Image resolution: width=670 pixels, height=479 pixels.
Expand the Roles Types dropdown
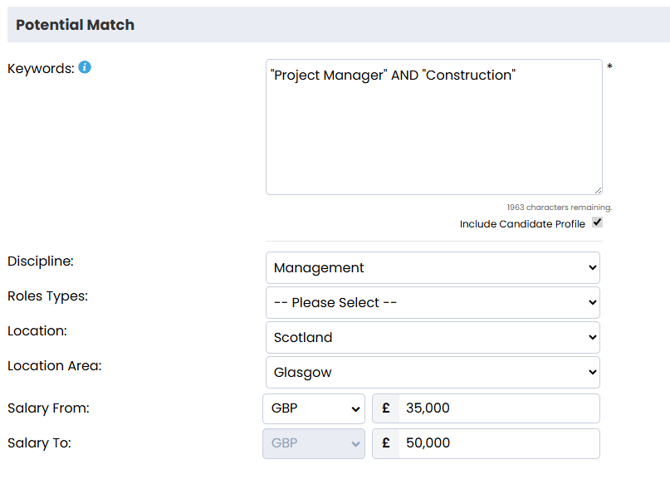432,302
